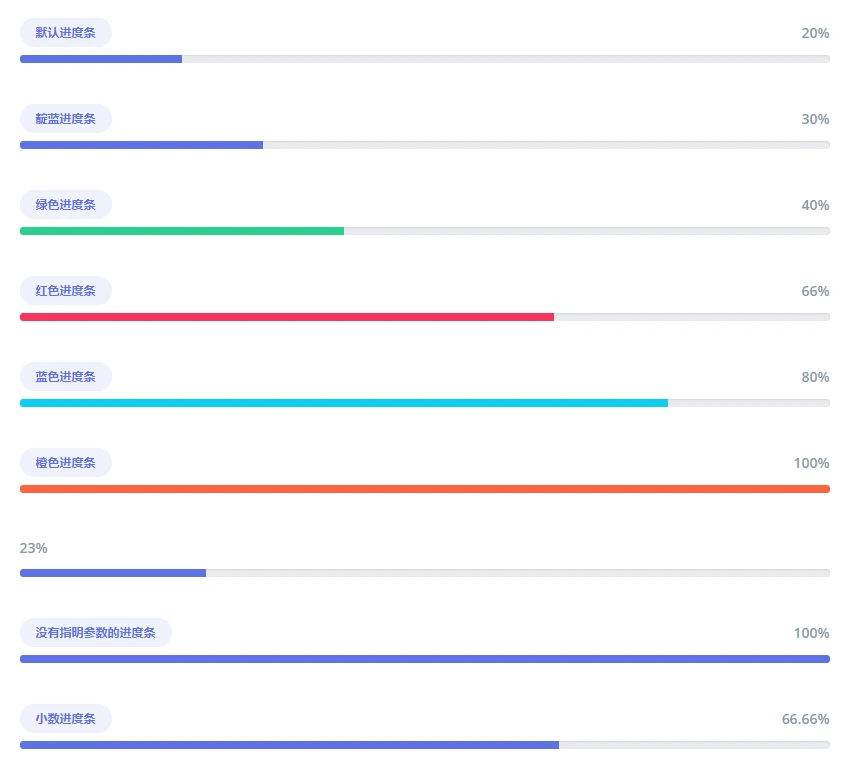Click the green progress bar fill

point(182,231)
